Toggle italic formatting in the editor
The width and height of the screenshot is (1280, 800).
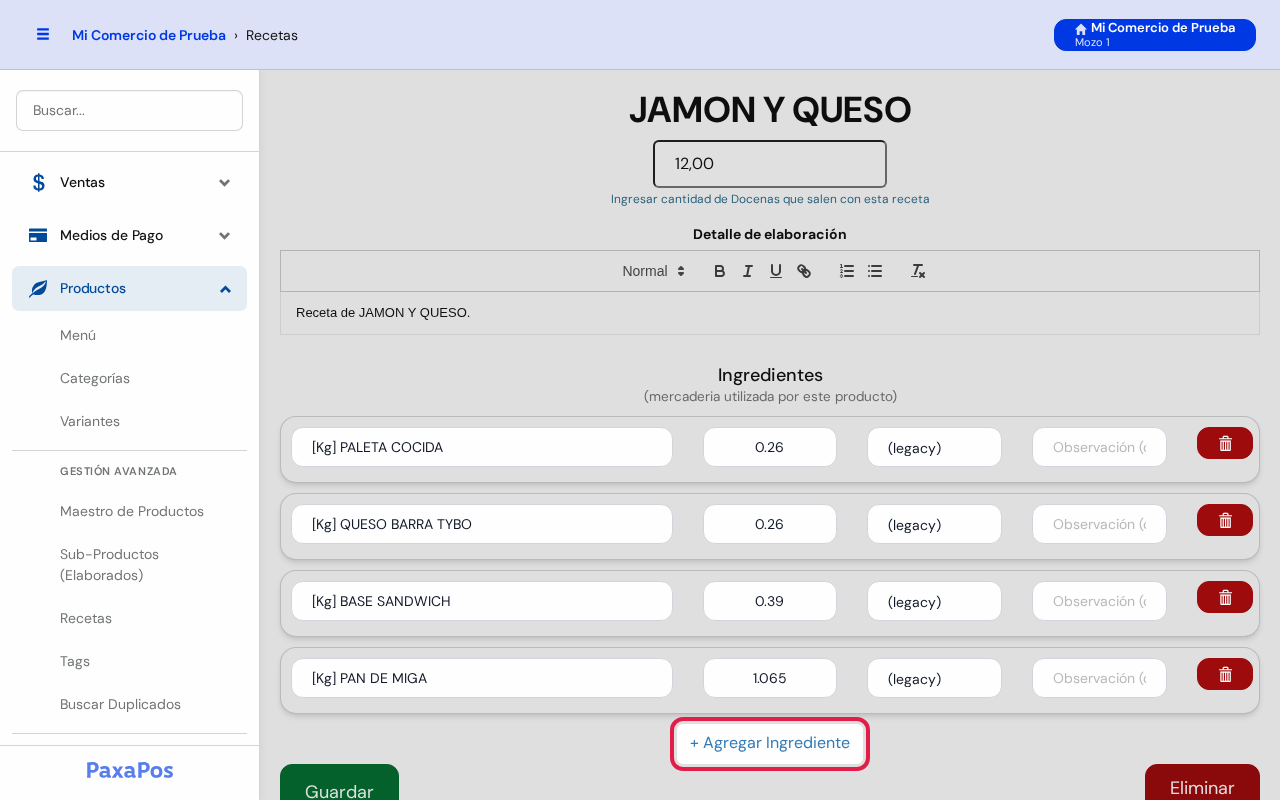coord(747,271)
